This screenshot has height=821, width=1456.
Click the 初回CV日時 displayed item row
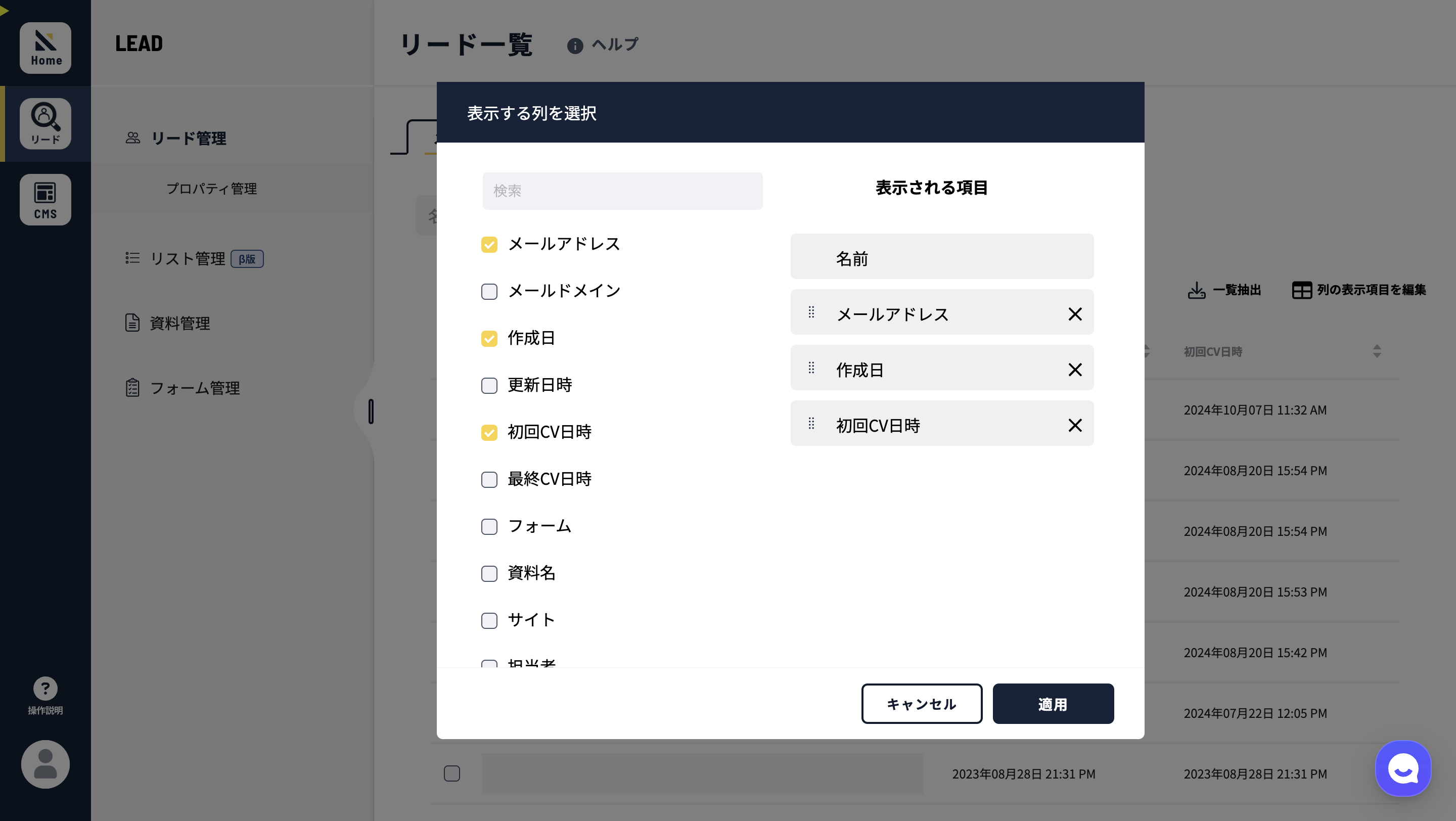pyautogui.click(x=942, y=423)
